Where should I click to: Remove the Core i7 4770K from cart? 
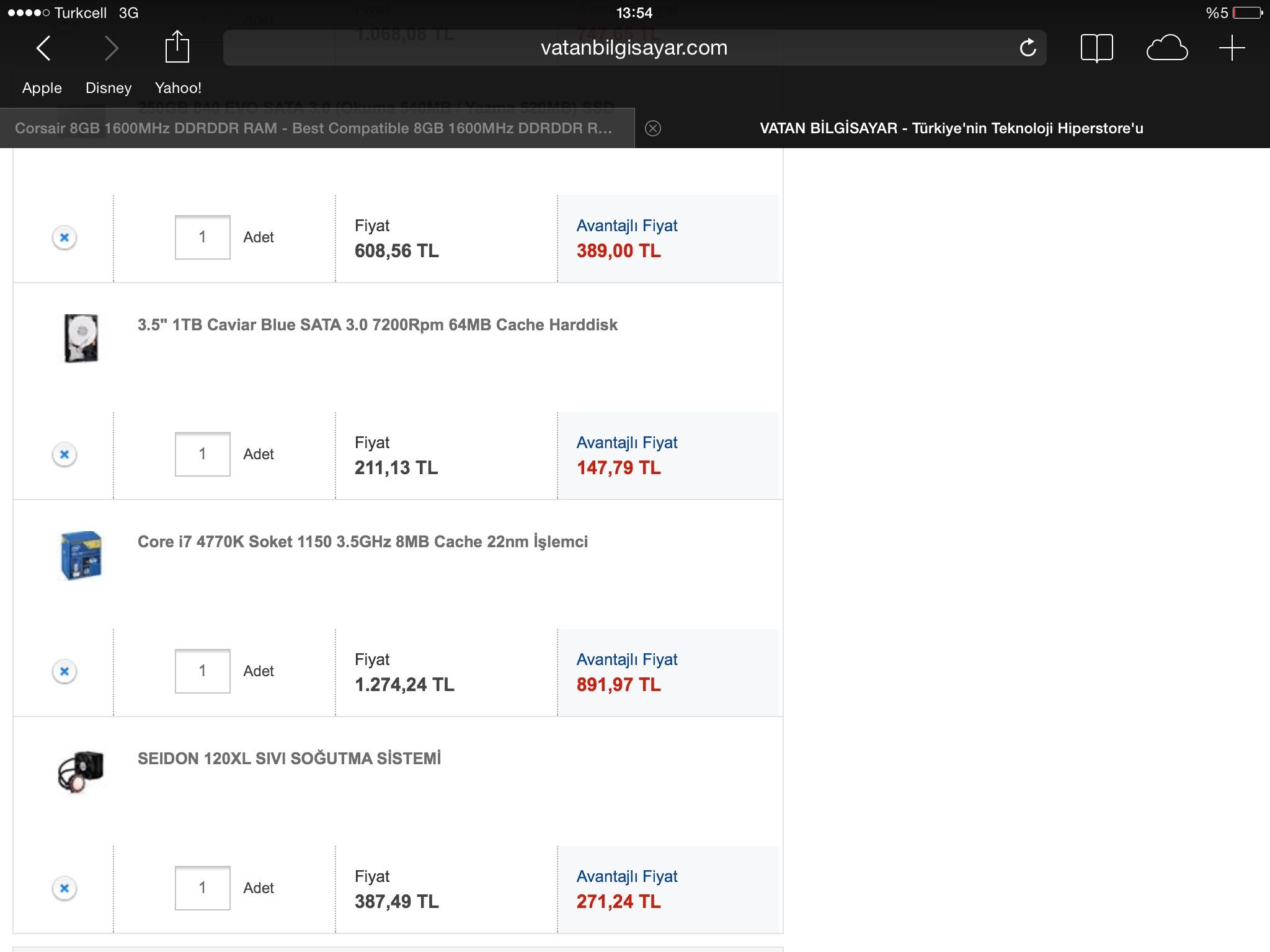coord(64,671)
